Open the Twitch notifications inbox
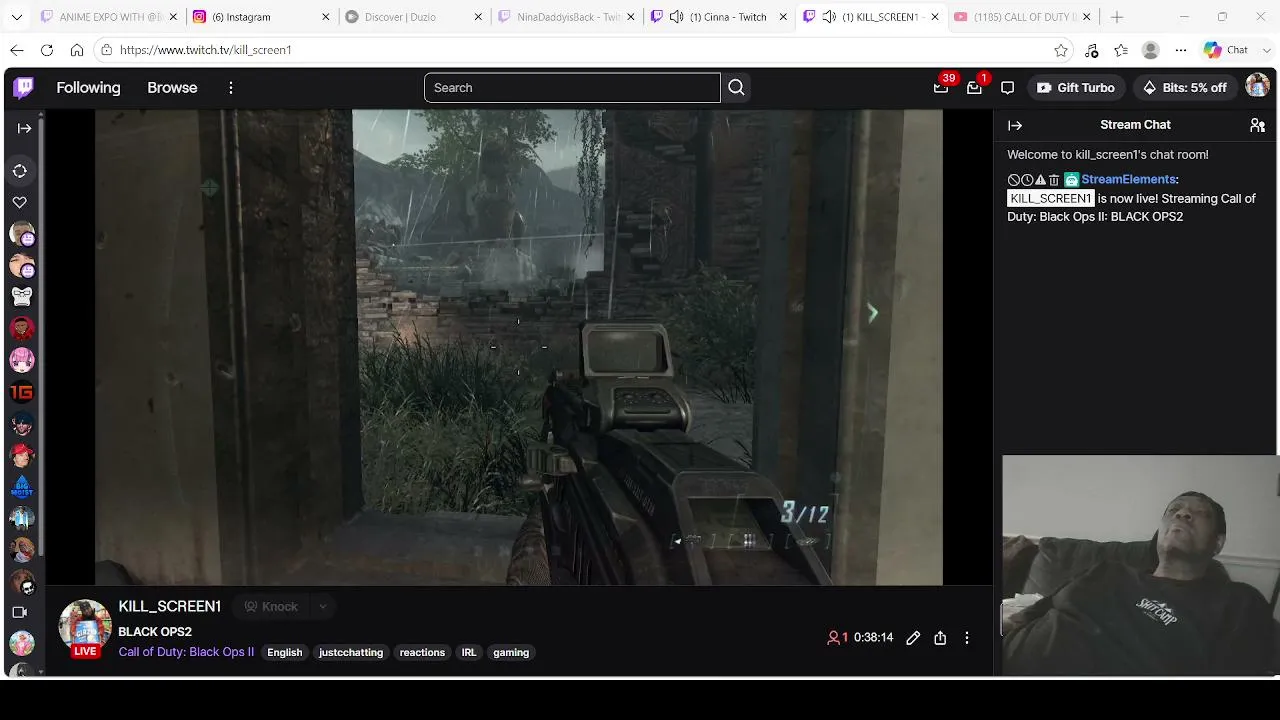The image size is (1280, 720). pyautogui.click(x=974, y=88)
